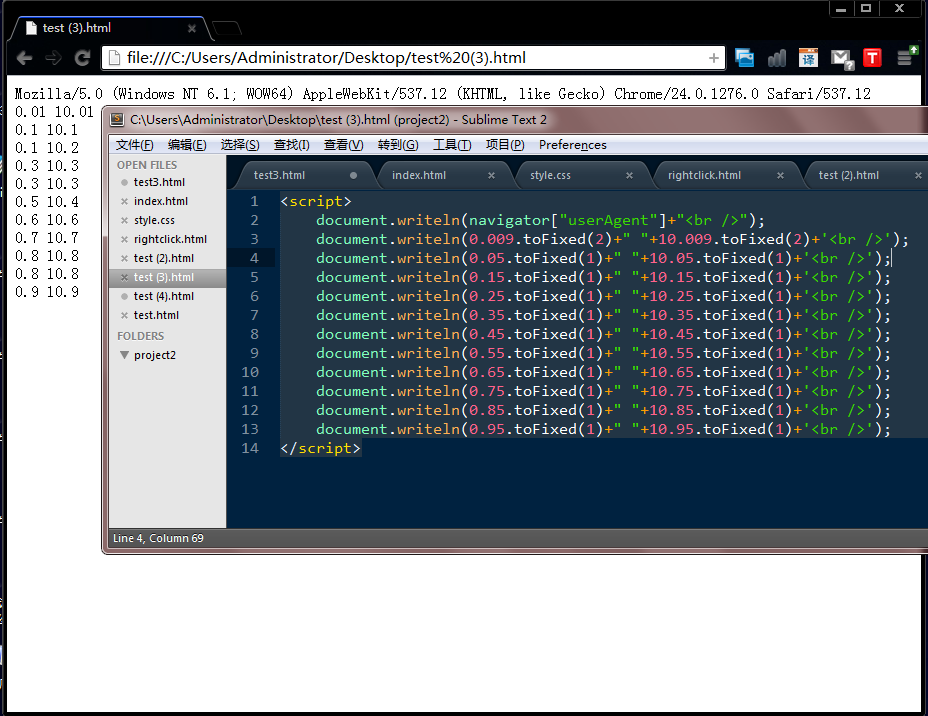Open the 转到(G) menu

[x=398, y=145]
